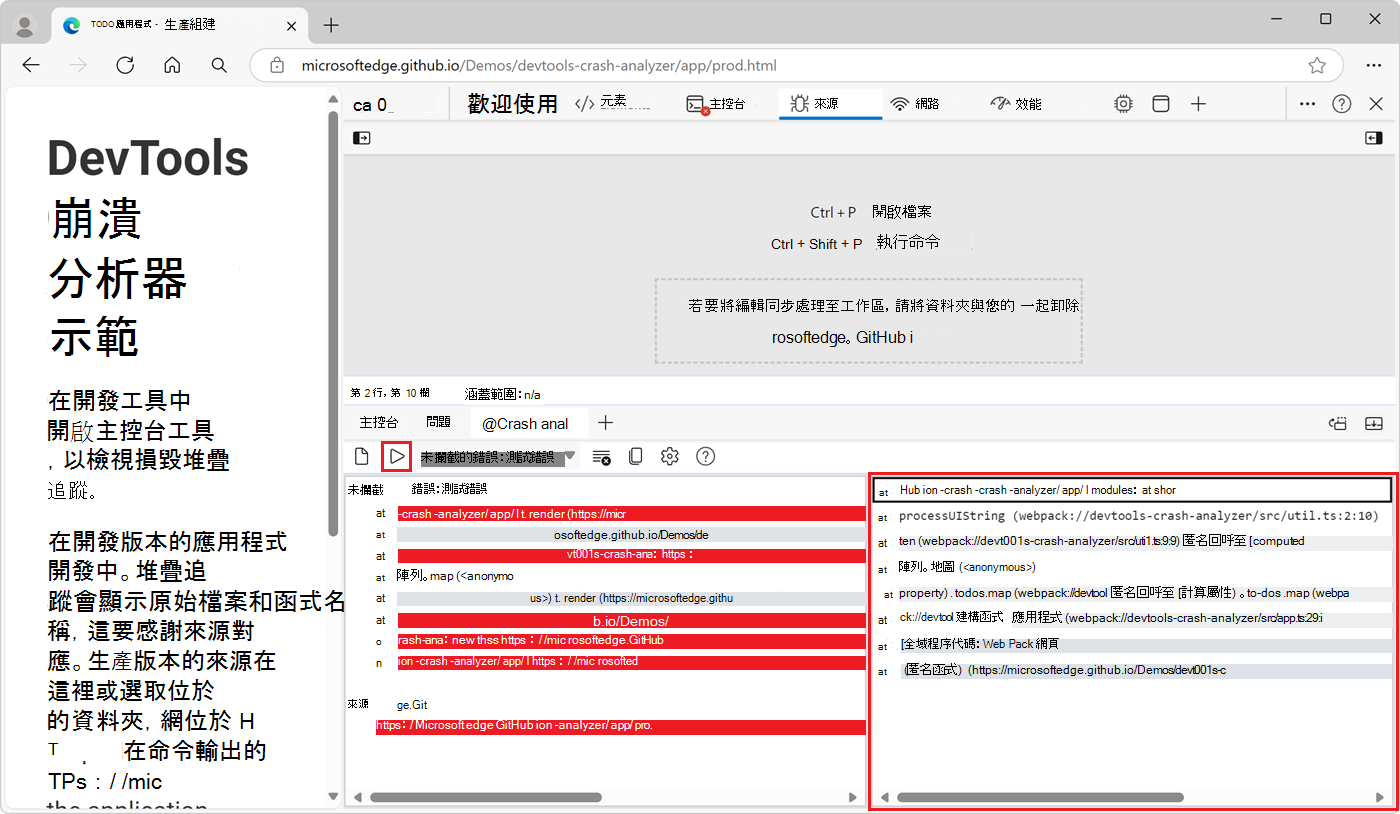Open a new file in Crash Analyzer

tap(361, 456)
